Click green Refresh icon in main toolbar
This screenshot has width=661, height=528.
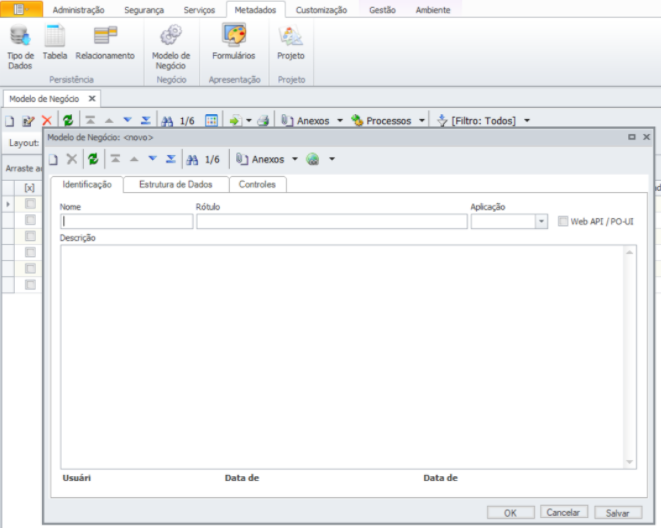click(x=68, y=121)
